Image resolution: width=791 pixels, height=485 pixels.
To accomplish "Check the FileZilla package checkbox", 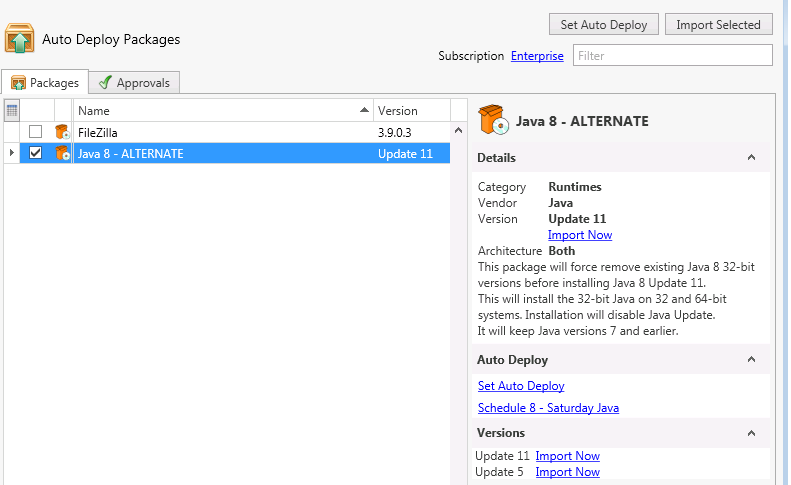I will point(35,132).
